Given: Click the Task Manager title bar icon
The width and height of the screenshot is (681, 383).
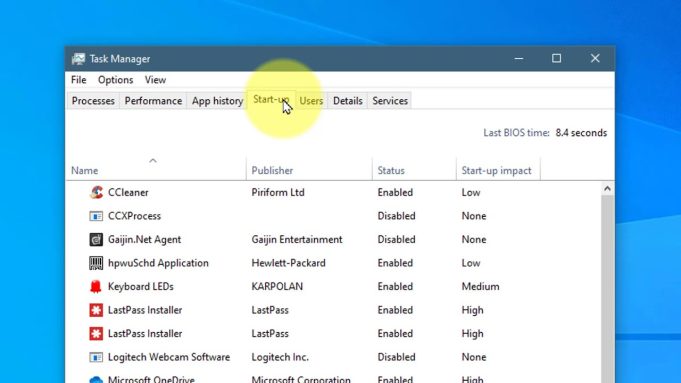Looking at the screenshot, I should [x=79, y=59].
